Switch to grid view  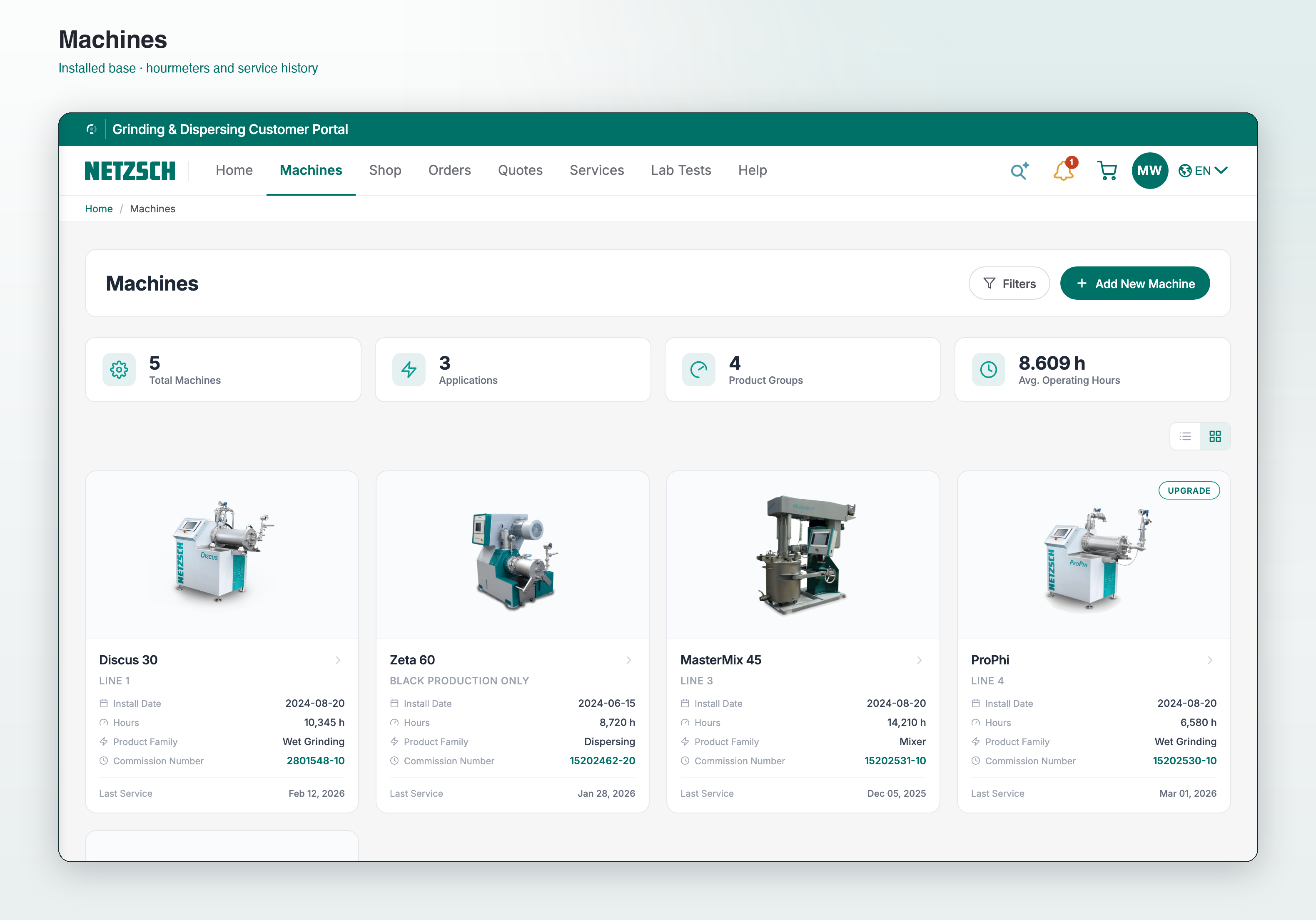tap(1215, 437)
